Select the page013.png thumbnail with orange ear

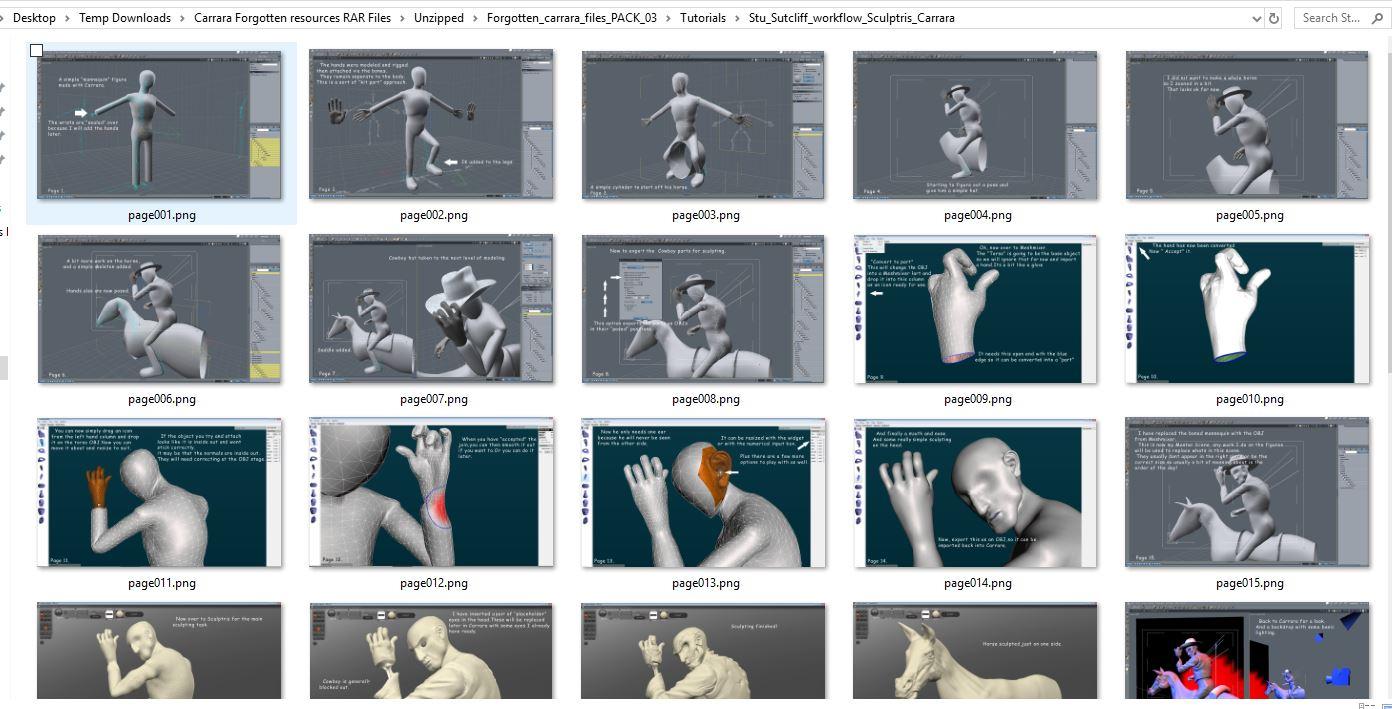[703, 492]
